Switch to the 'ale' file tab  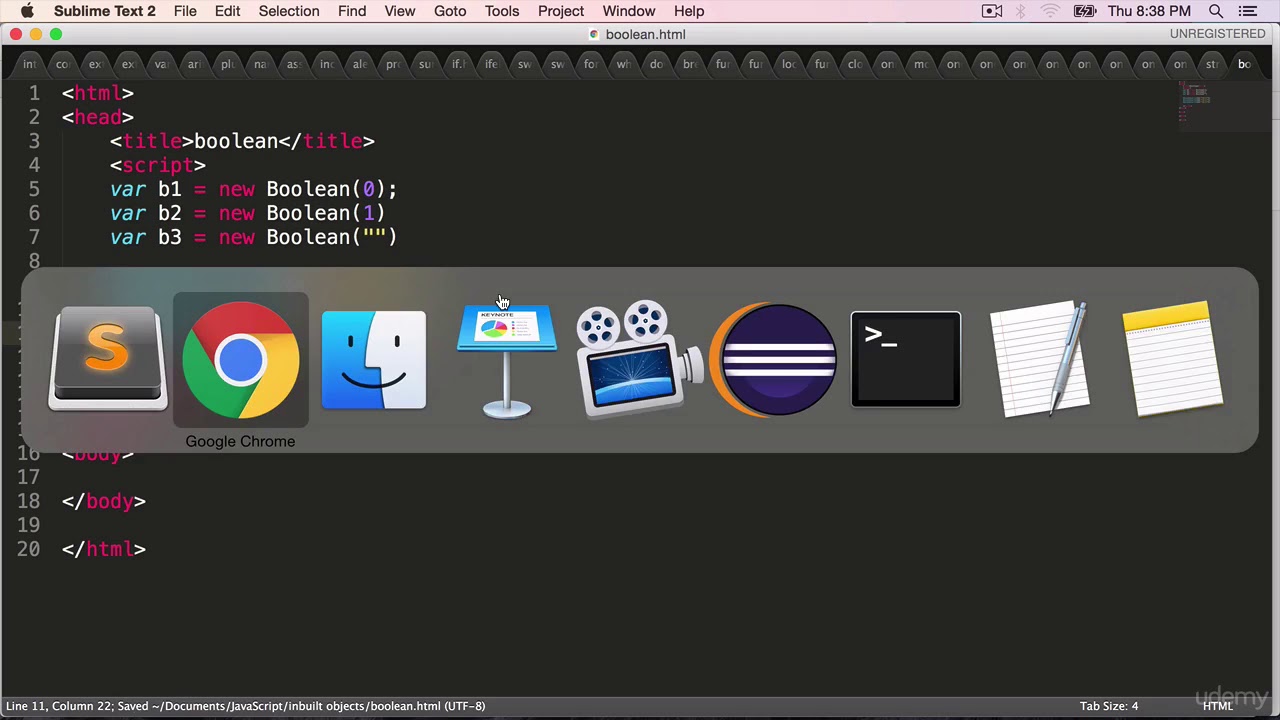pyautogui.click(x=359, y=64)
